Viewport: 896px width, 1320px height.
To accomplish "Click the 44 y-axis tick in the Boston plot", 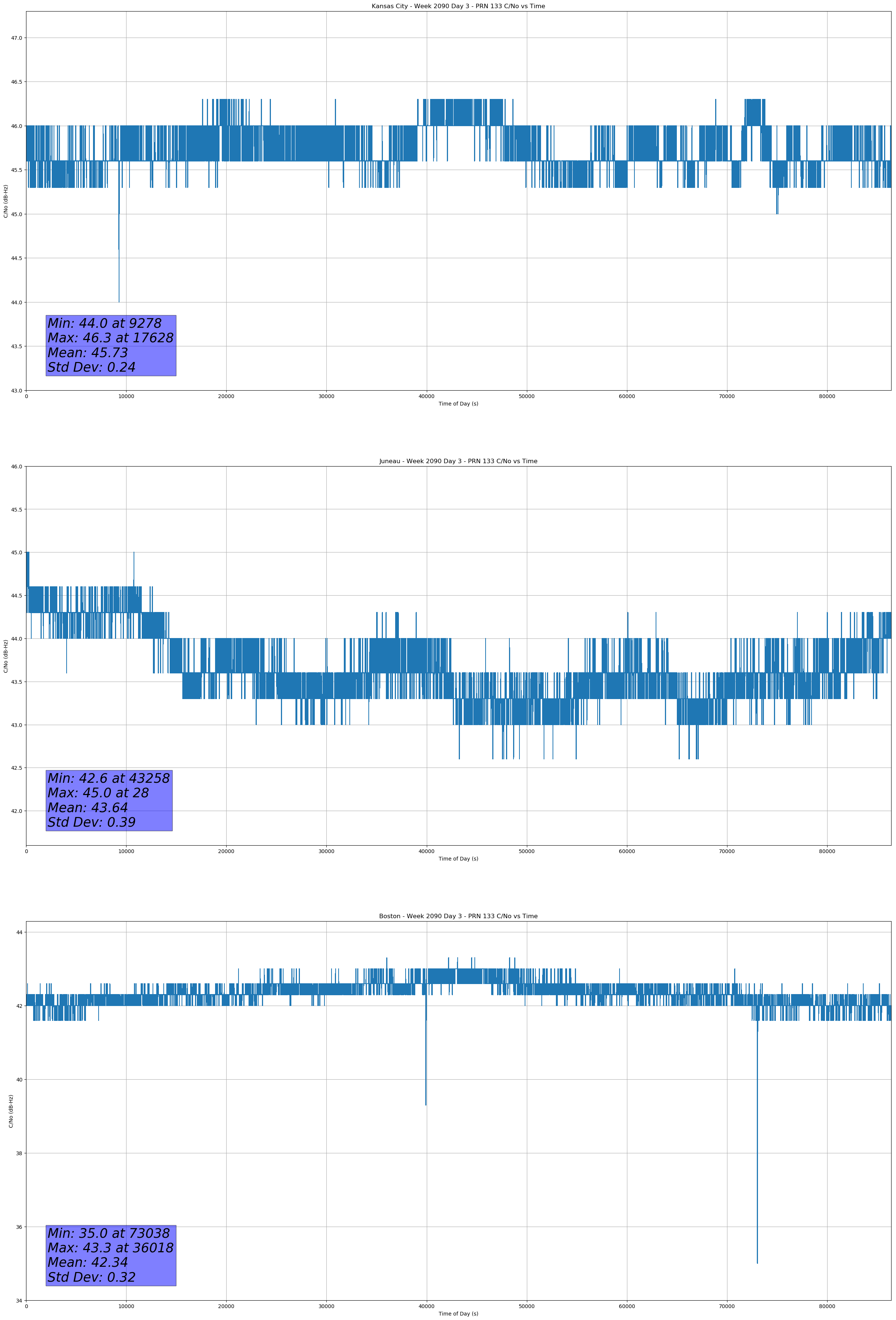I will tap(19, 932).
